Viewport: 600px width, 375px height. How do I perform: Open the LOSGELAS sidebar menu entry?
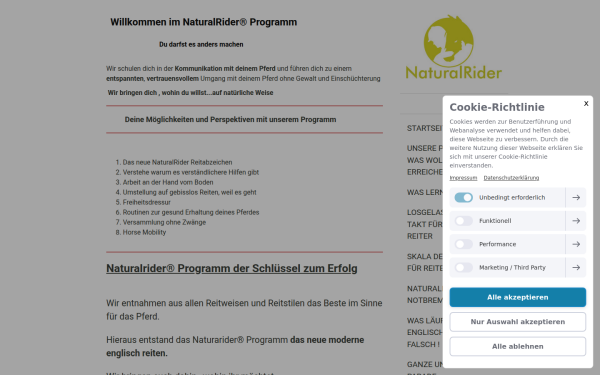pos(424,224)
